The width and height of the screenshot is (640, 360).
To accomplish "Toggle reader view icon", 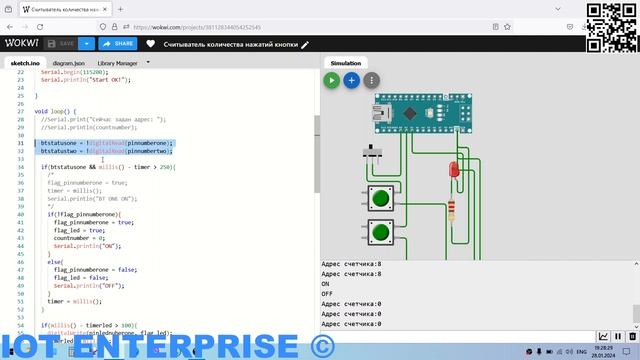I will [x=496, y=27].
